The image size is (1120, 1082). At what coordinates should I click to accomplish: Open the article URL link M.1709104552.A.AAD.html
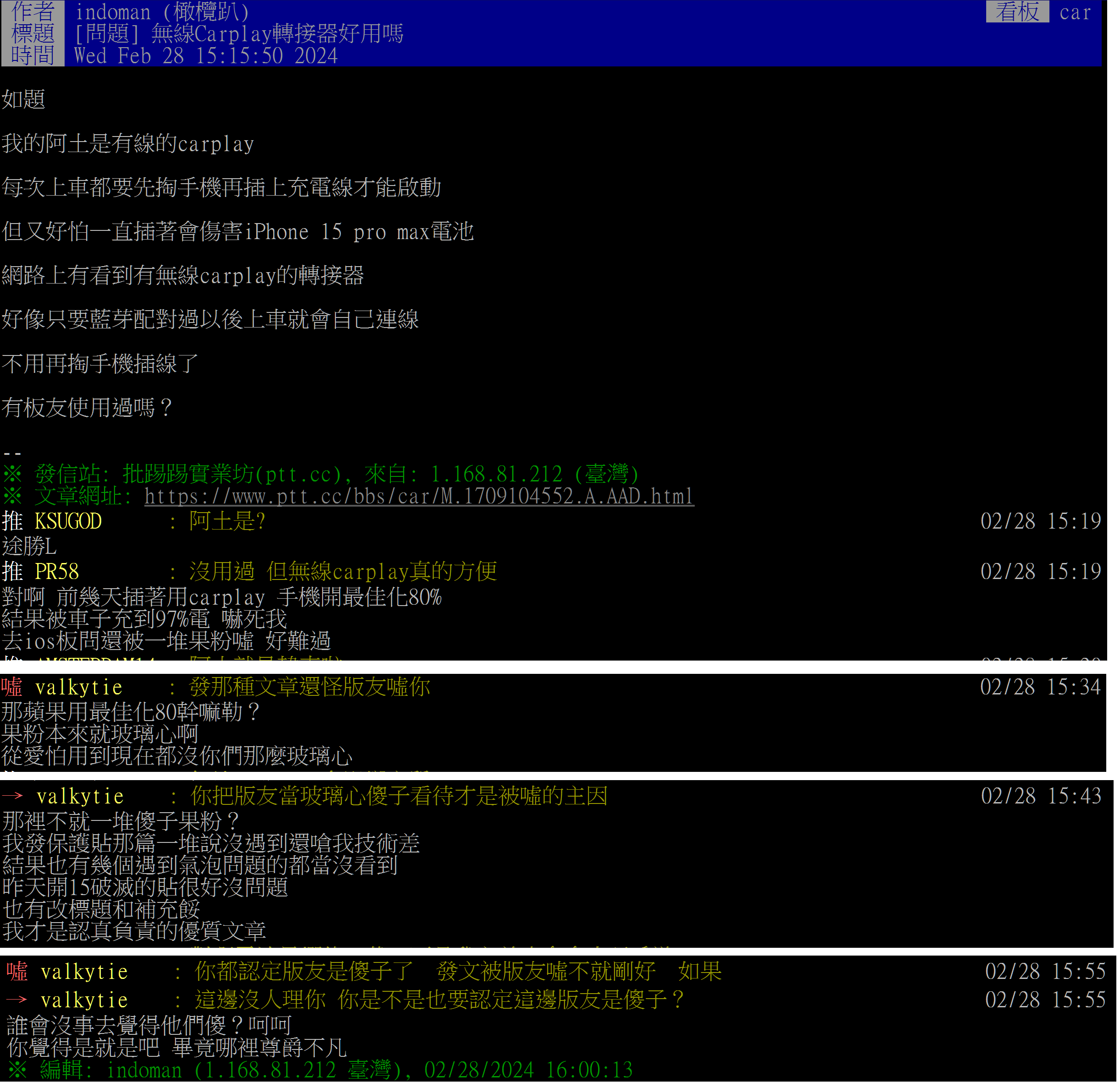pyautogui.click(x=419, y=496)
